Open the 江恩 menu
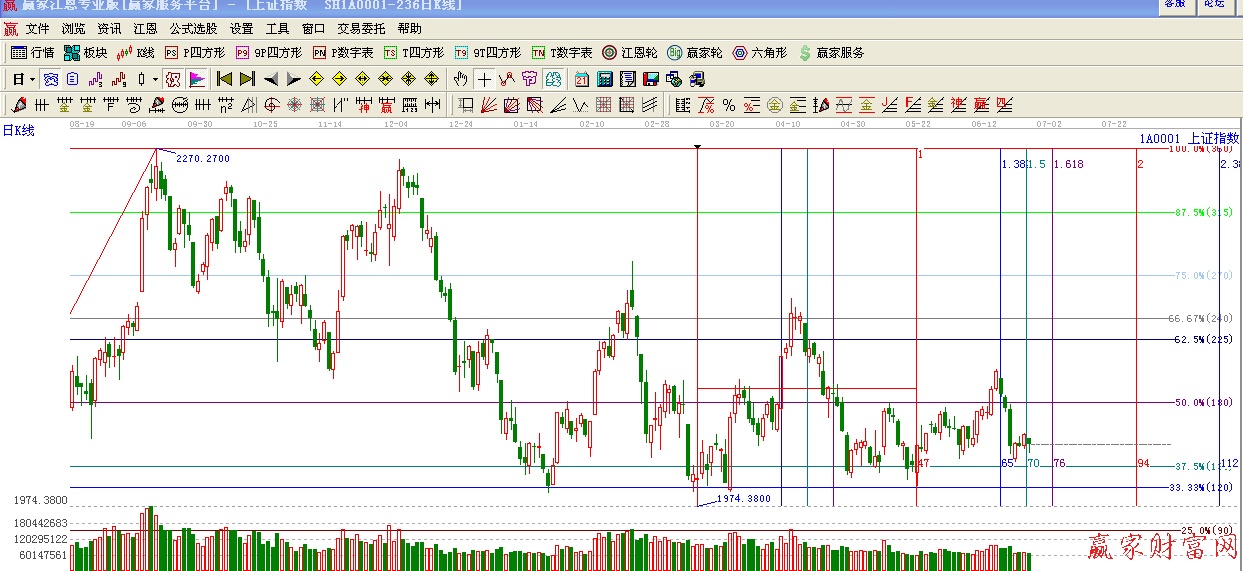The height and width of the screenshot is (571, 1243). point(145,29)
